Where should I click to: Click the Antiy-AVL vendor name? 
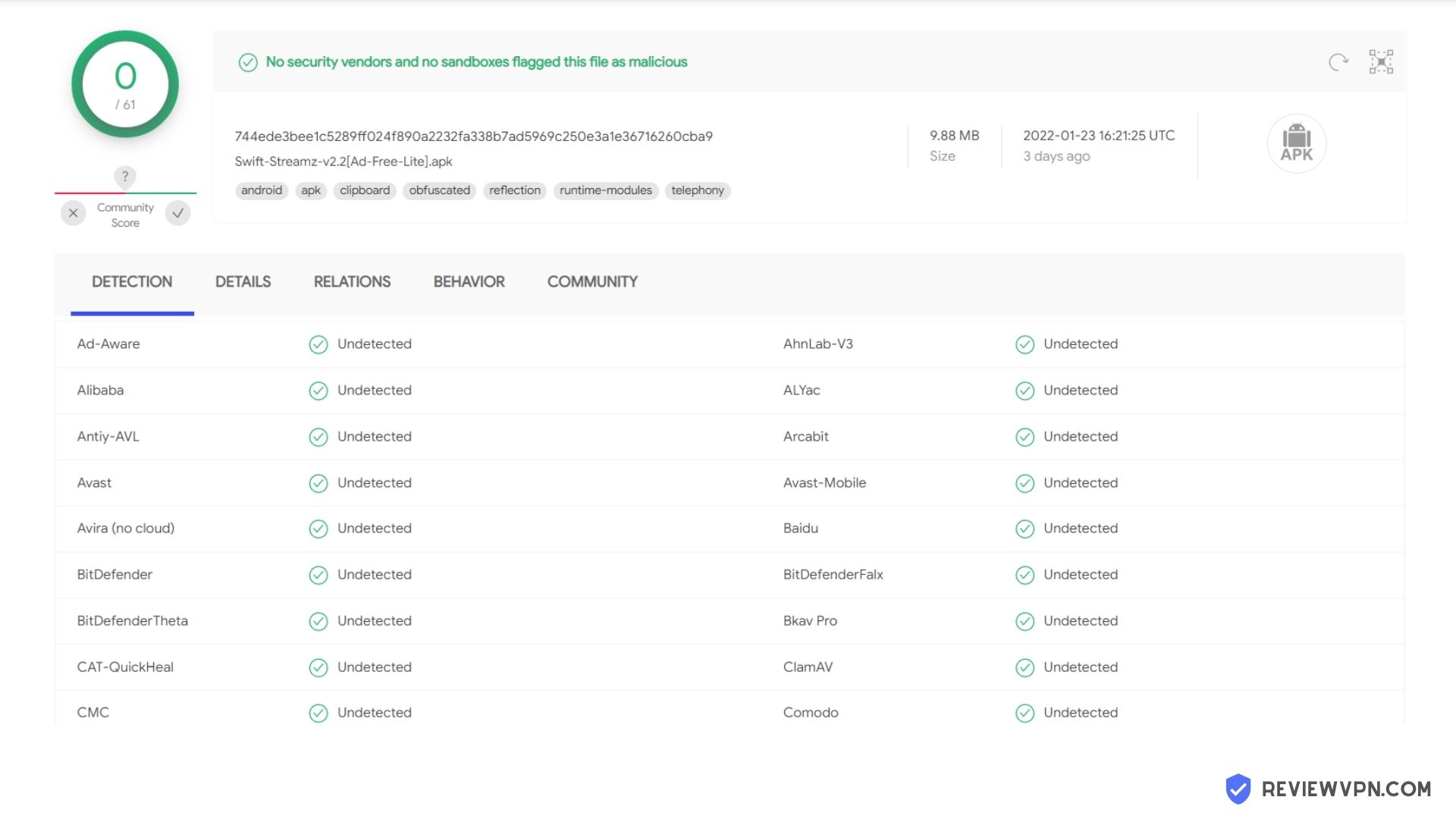[108, 437]
